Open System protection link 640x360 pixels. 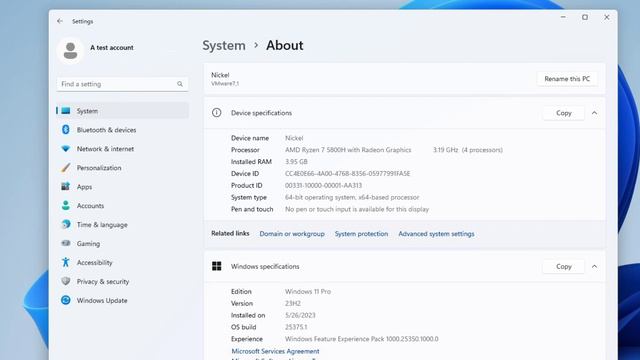click(x=361, y=234)
